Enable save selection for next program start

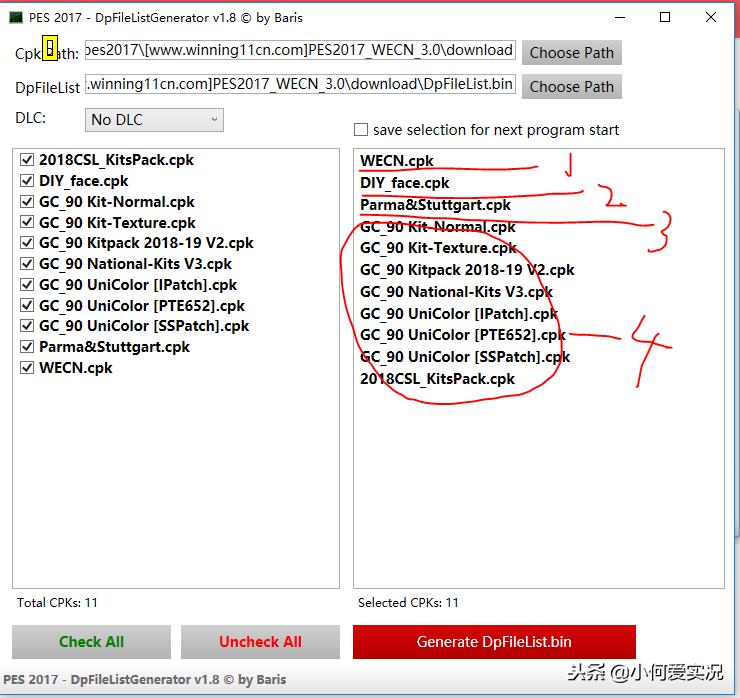[361, 130]
